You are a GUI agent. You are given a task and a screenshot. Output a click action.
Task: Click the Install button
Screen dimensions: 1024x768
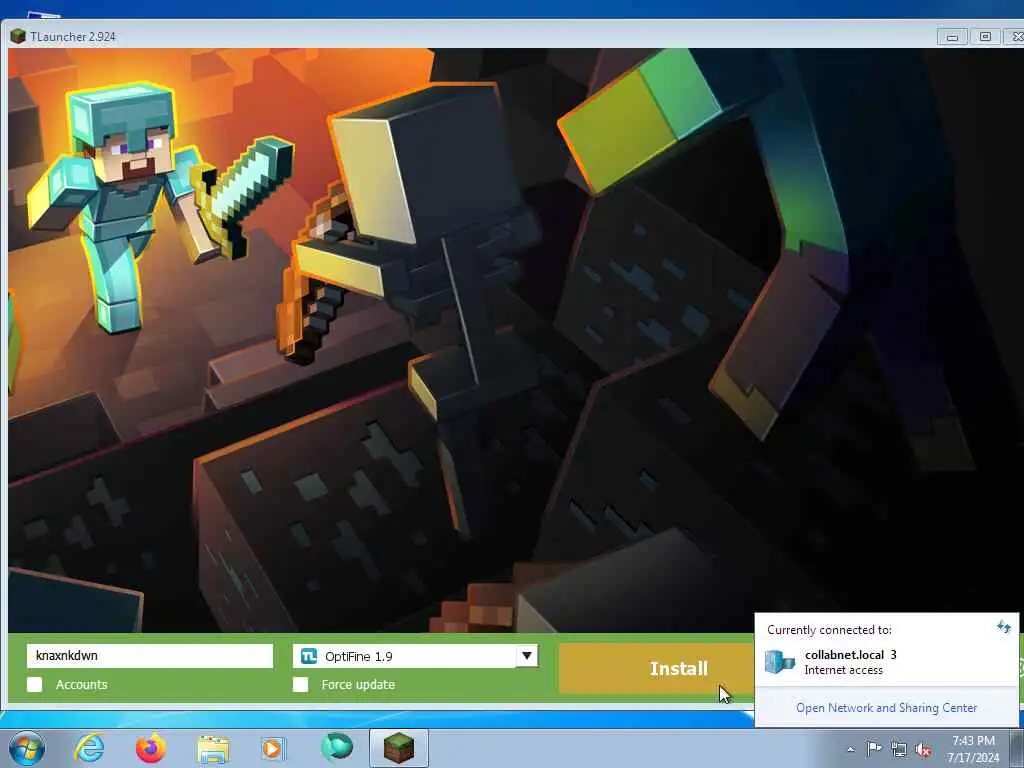(657, 668)
